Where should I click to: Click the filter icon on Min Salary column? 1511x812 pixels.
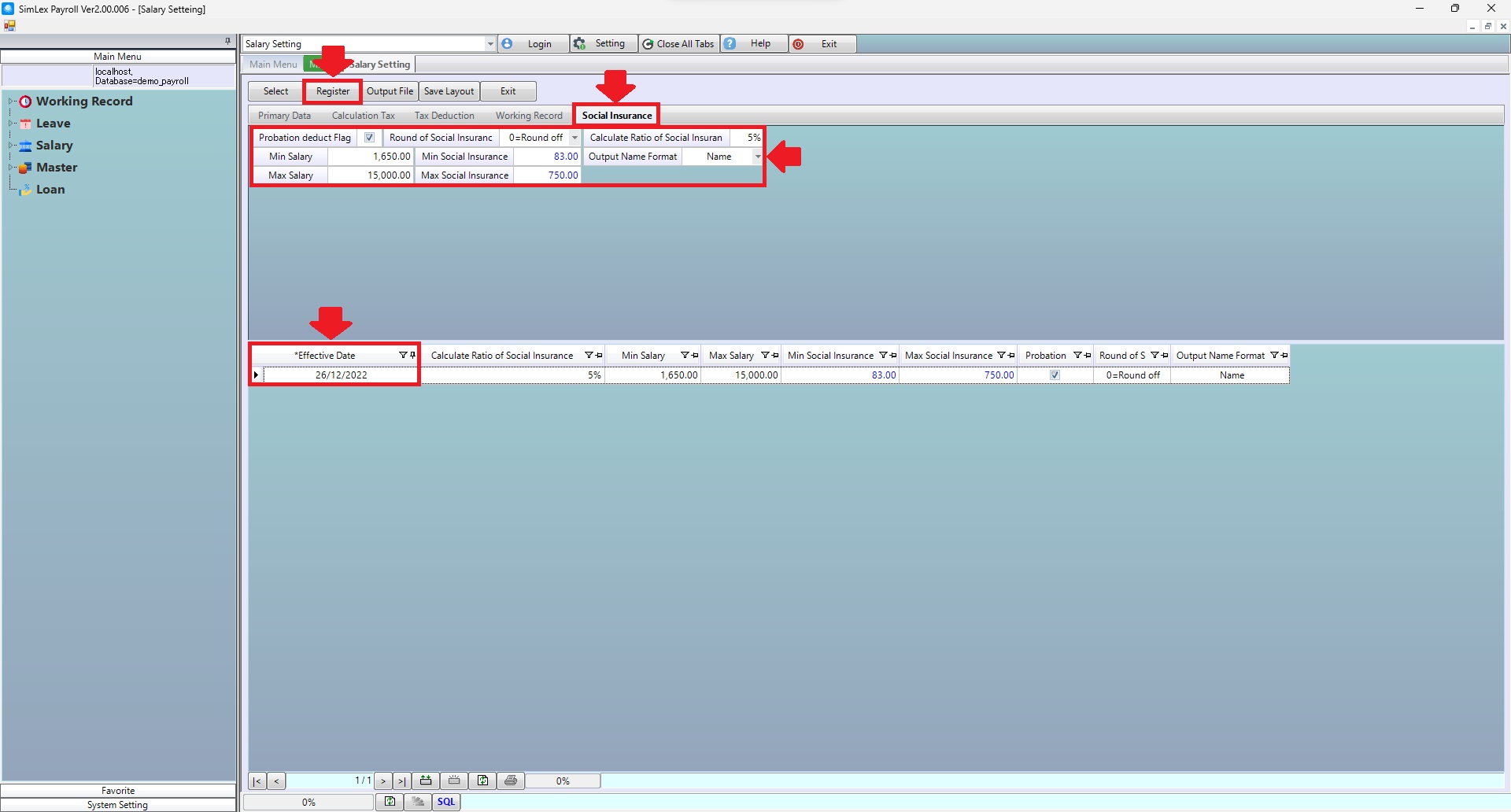tap(685, 356)
